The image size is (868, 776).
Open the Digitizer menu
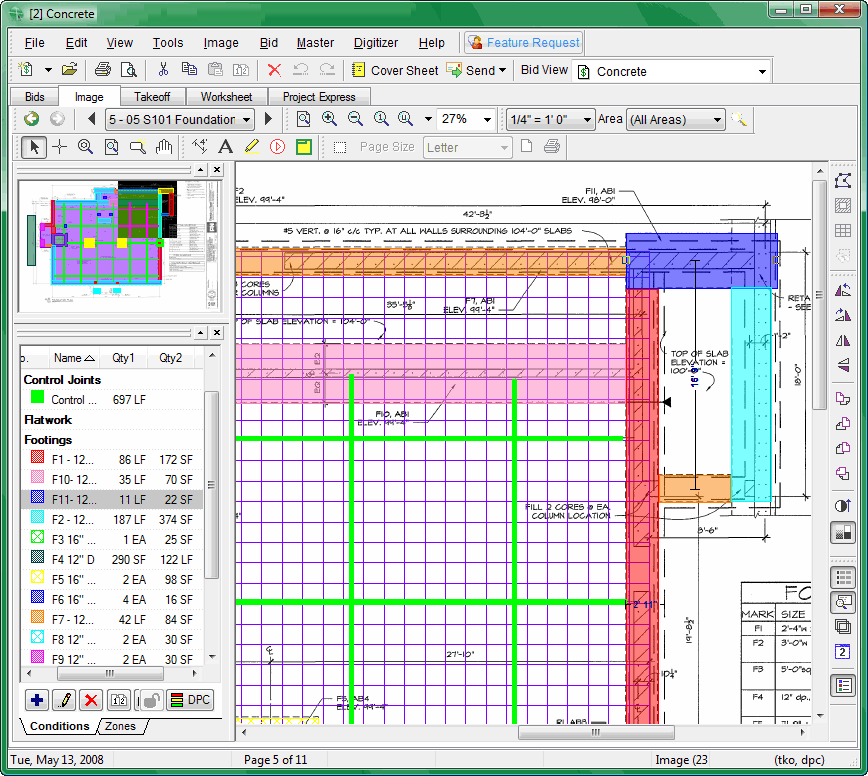(376, 43)
